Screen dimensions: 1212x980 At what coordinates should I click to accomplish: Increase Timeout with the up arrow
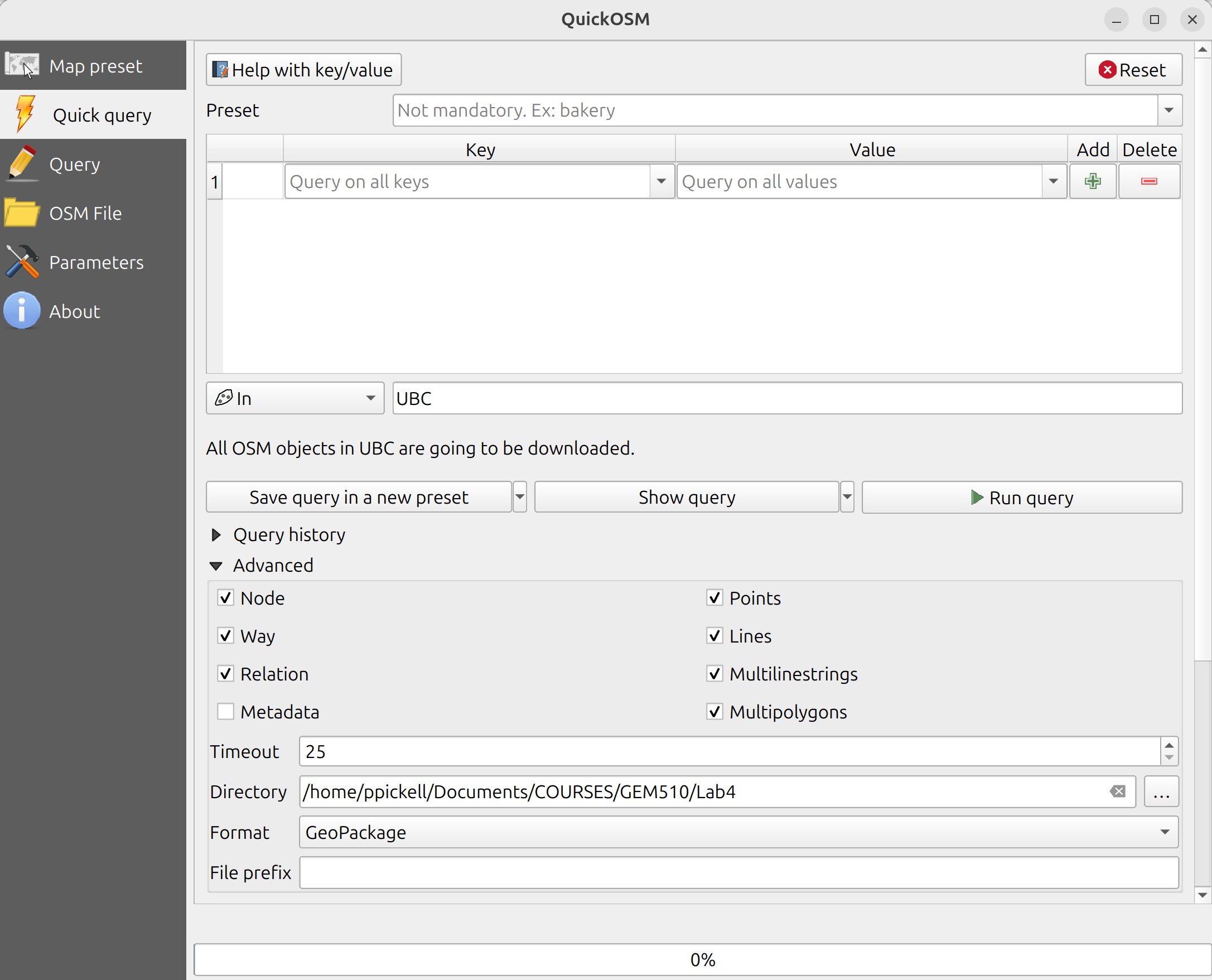click(x=1168, y=745)
